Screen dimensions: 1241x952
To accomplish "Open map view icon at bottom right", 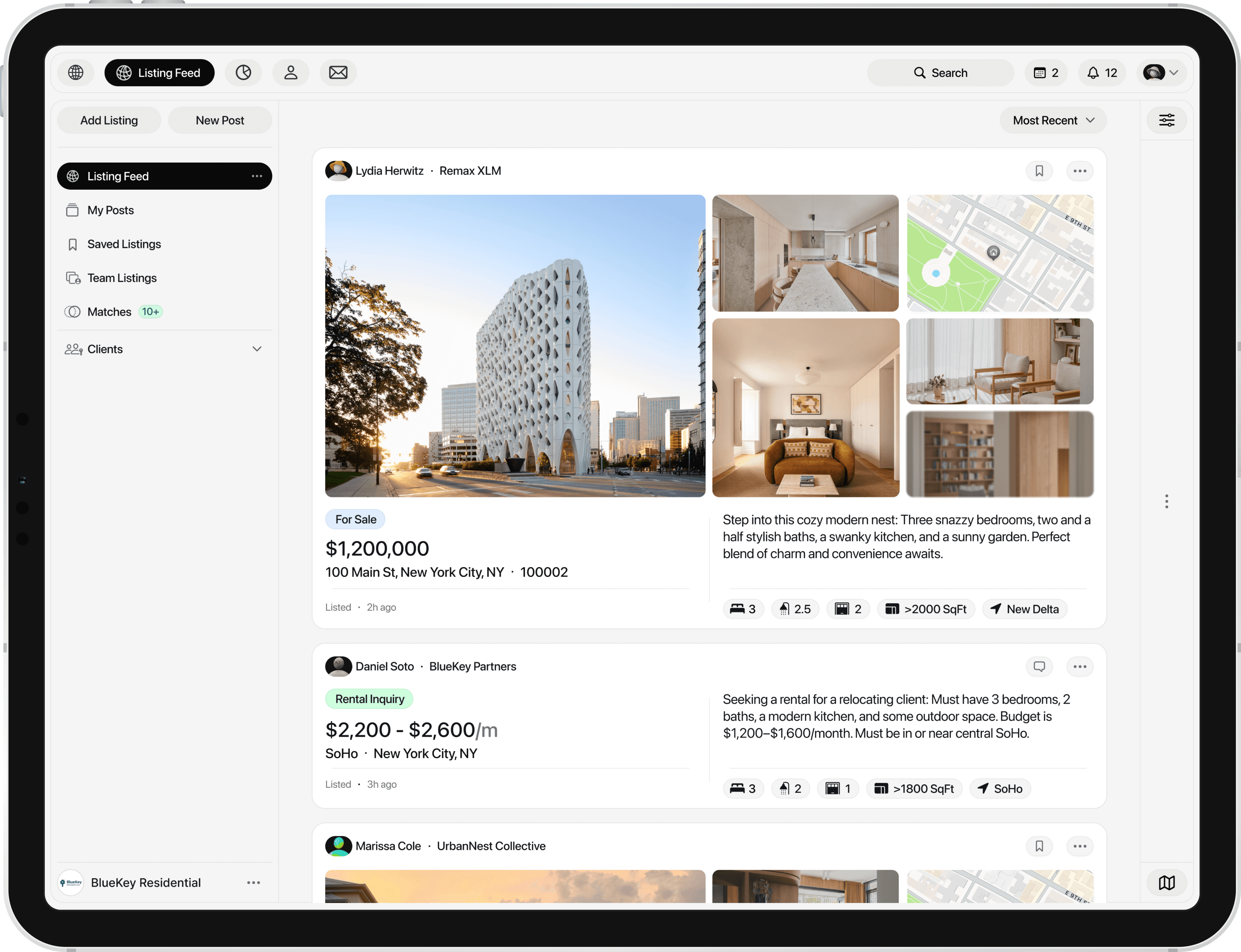I will [x=1166, y=882].
